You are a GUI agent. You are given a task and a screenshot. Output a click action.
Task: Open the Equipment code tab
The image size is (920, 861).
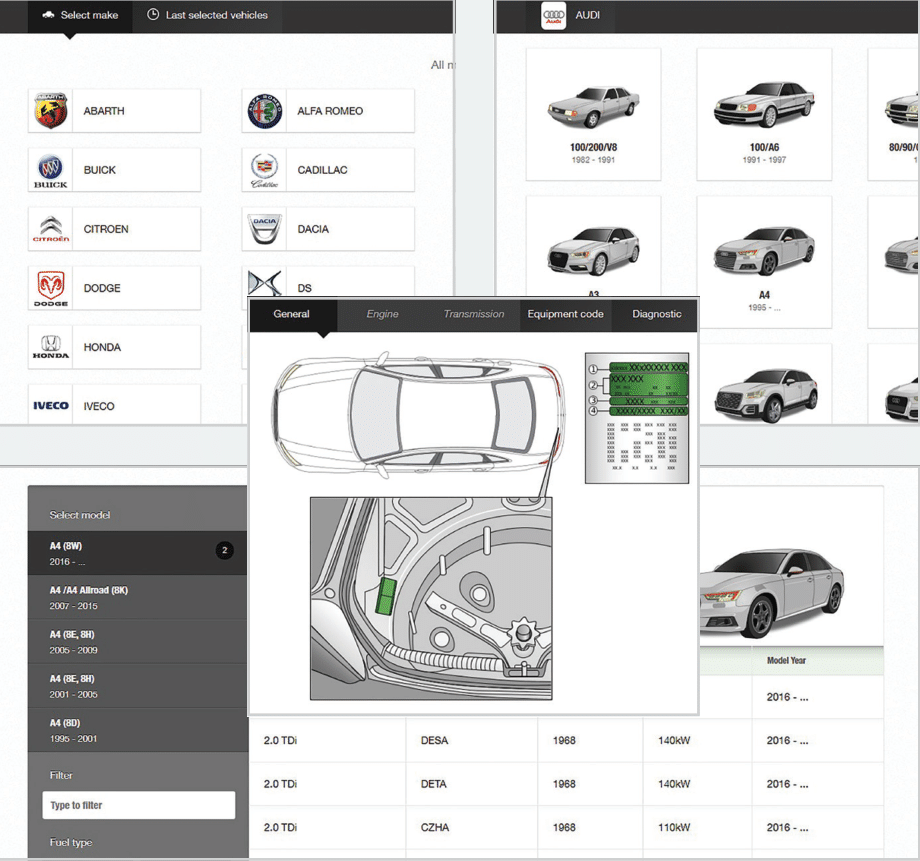(x=566, y=315)
